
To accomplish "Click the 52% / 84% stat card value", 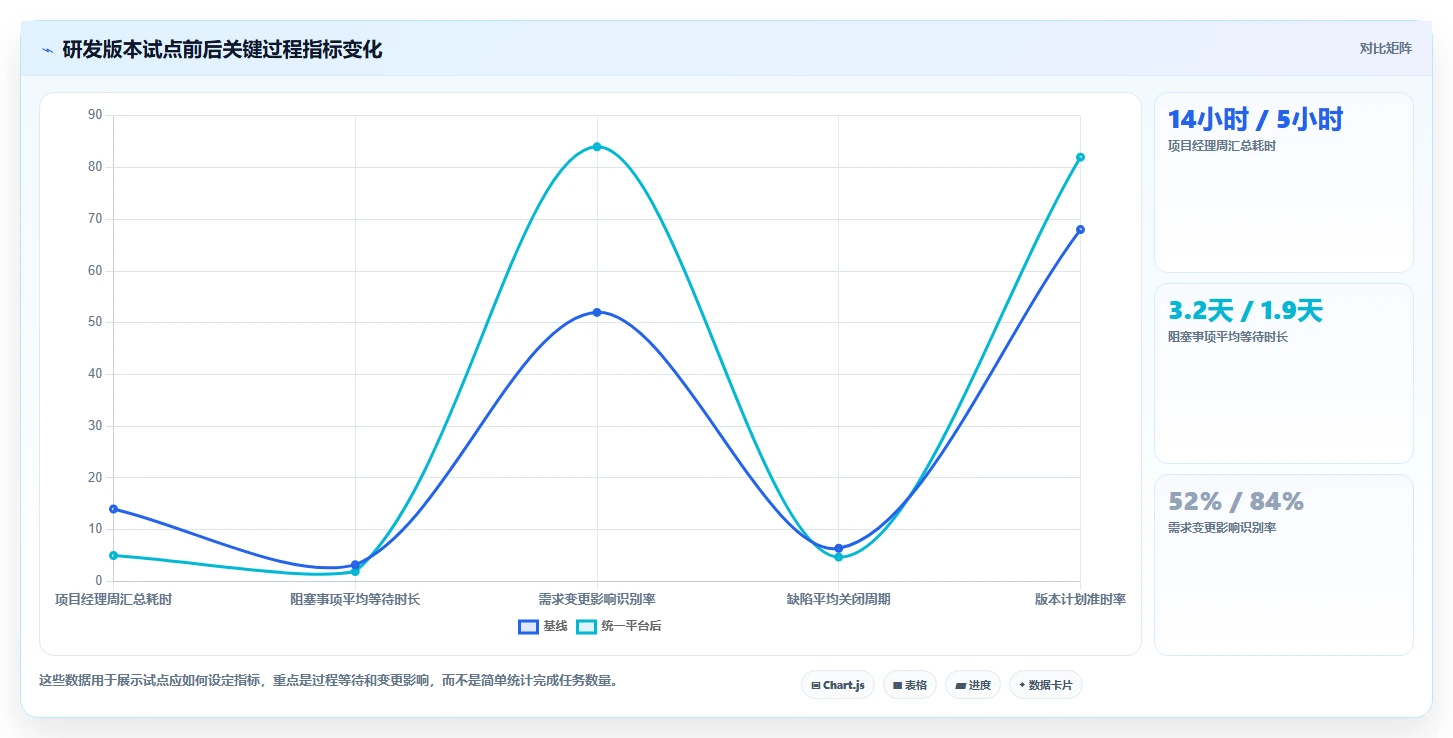I will tap(1236, 501).
